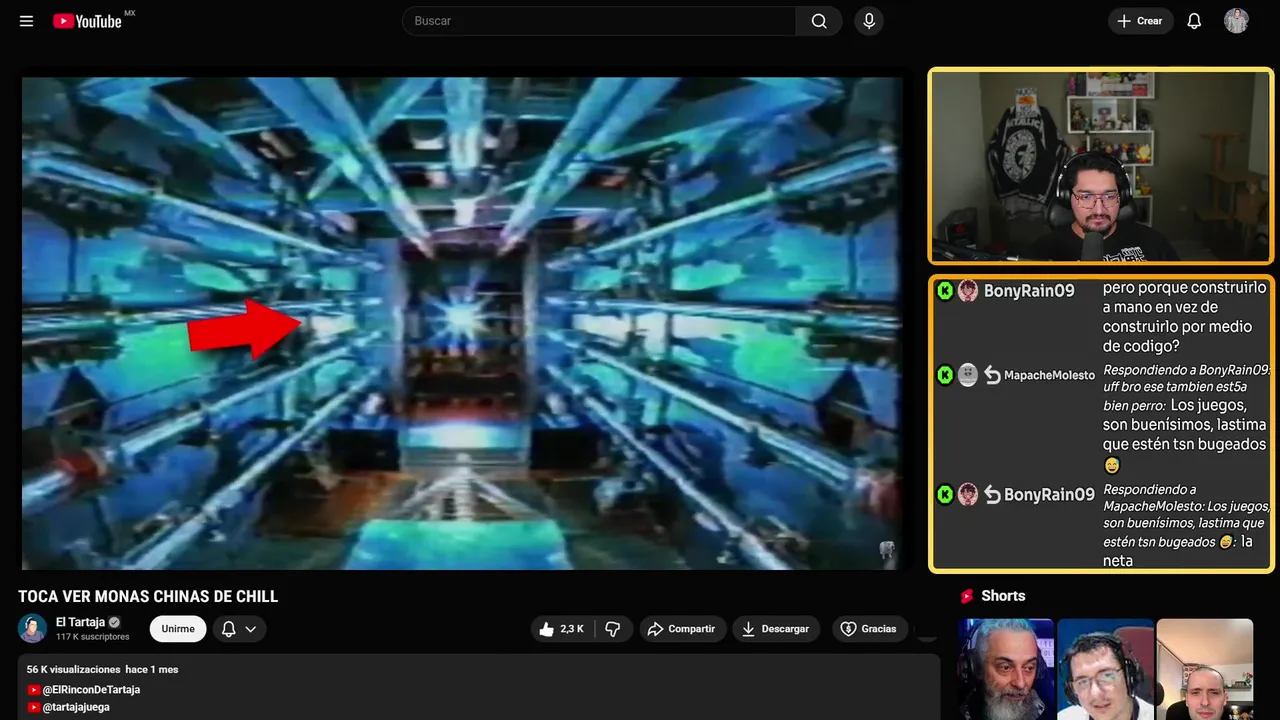Toggle channel notification bell beside Unirme
Viewport: 1280px width, 720px height.
228,629
